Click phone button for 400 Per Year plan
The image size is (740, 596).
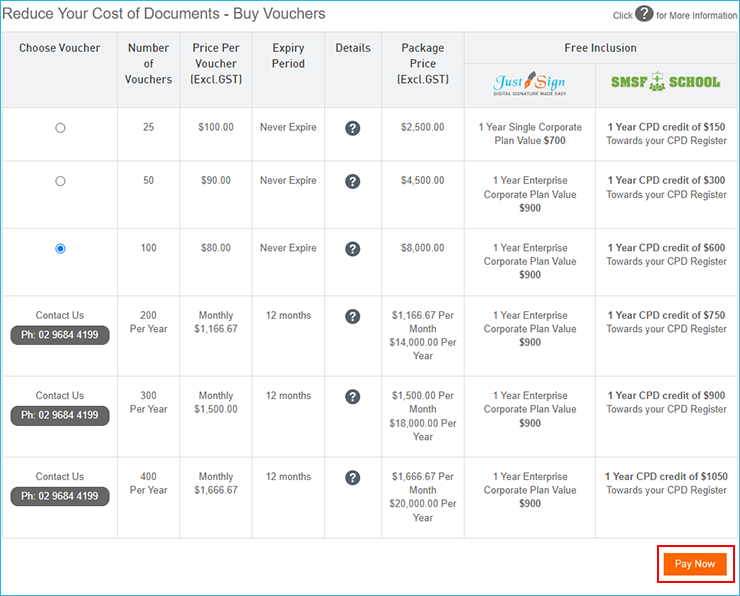(x=60, y=496)
